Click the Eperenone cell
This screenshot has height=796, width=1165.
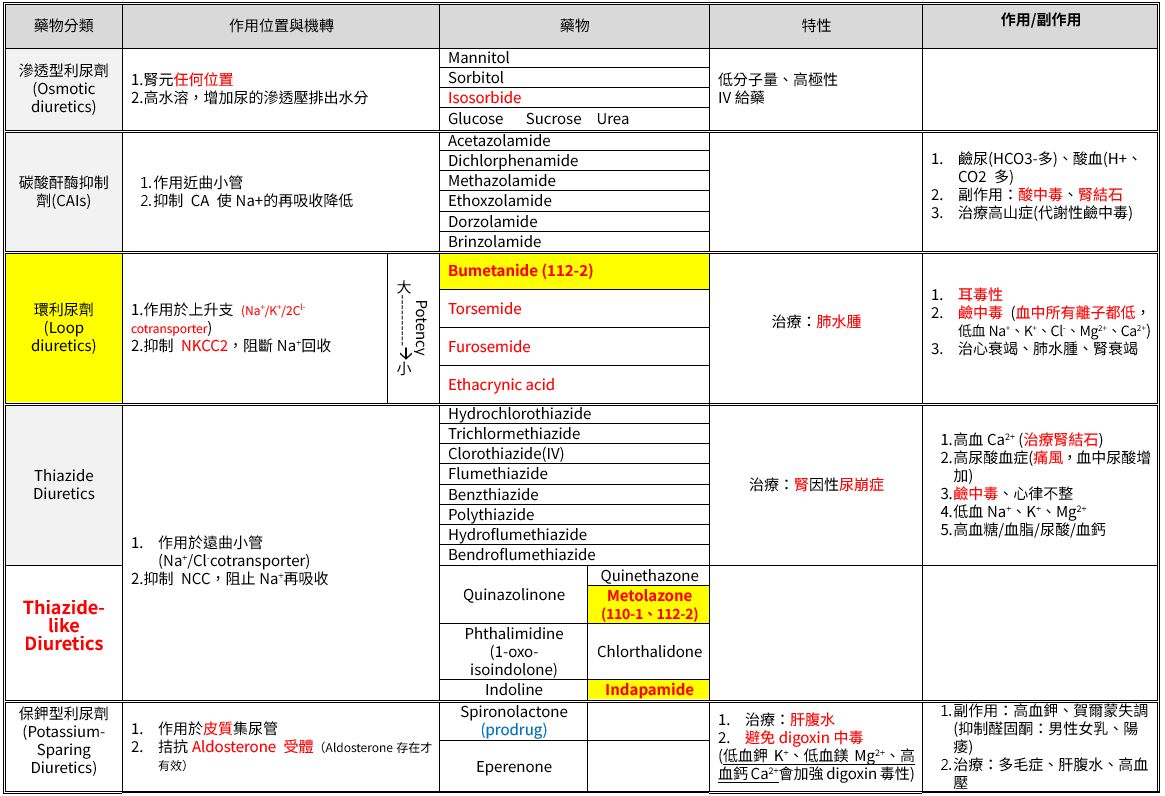514,767
